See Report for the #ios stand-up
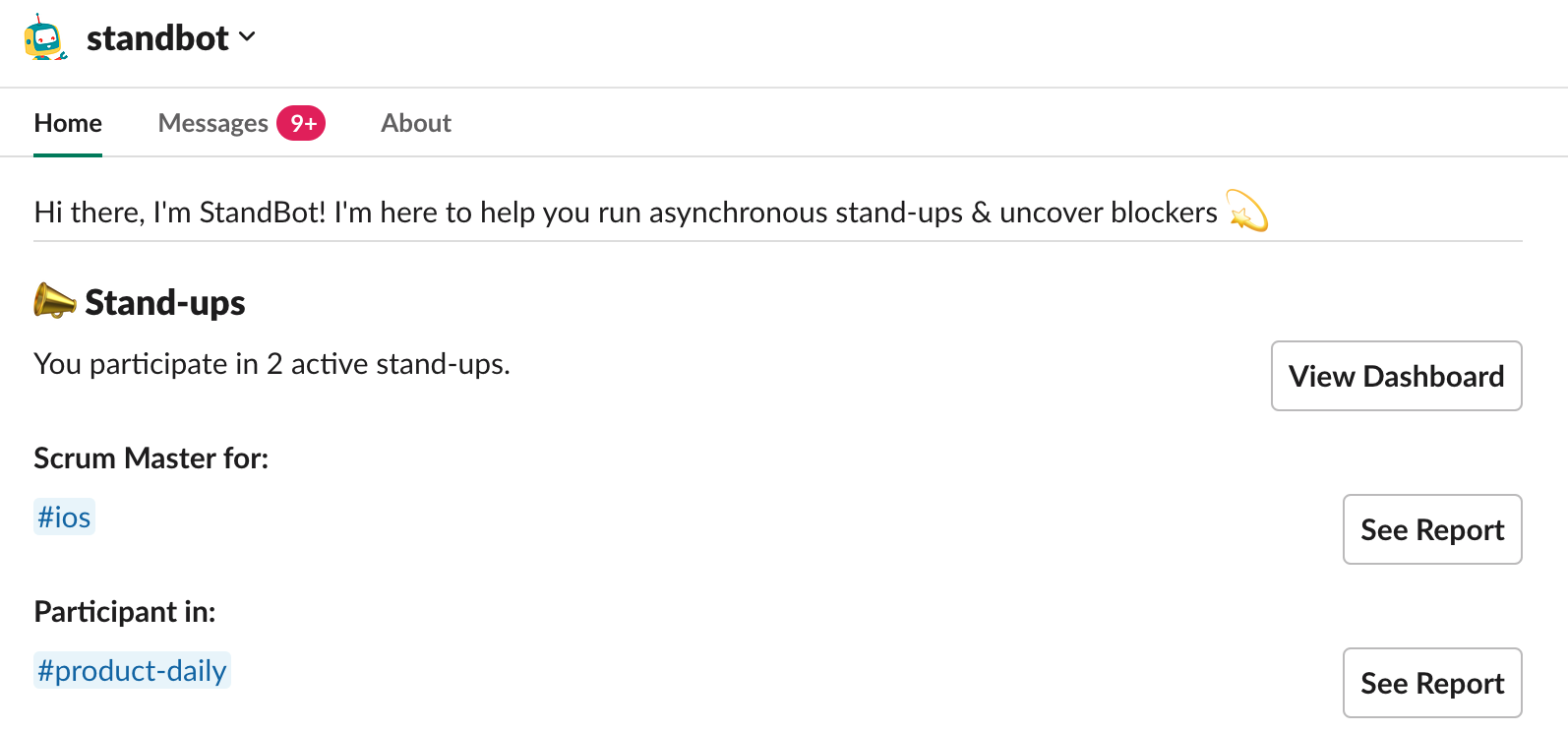 coord(1432,529)
